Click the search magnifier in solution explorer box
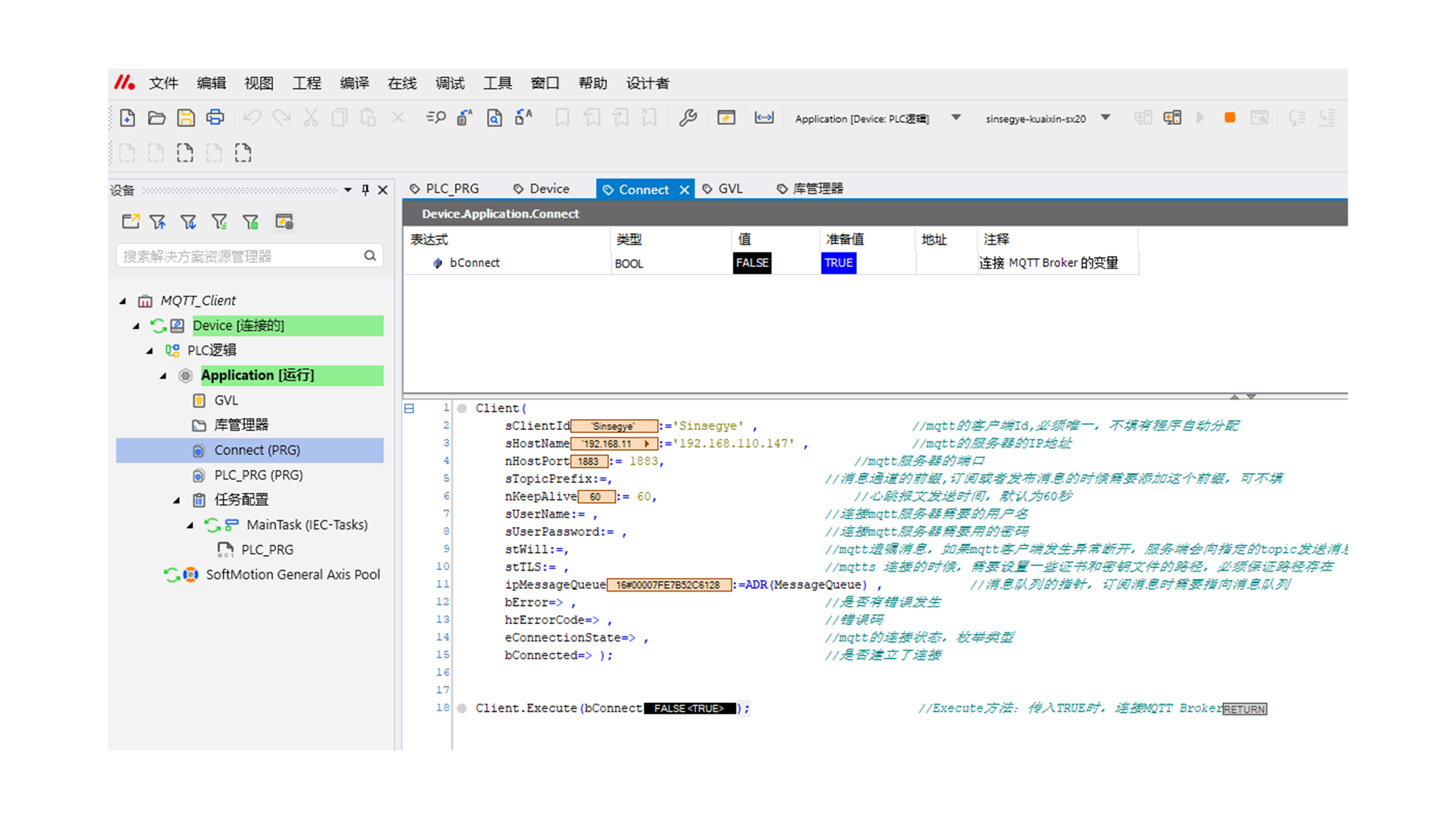The height and width of the screenshot is (819, 1456). (370, 256)
